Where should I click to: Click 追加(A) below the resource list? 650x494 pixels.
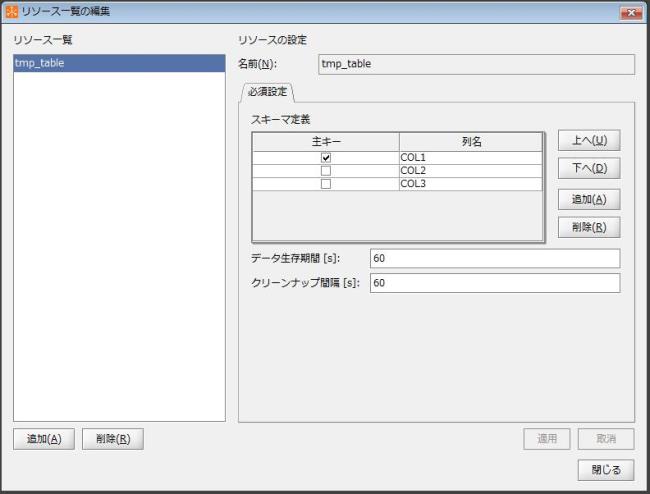pyautogui.click(x=44, y=439)
